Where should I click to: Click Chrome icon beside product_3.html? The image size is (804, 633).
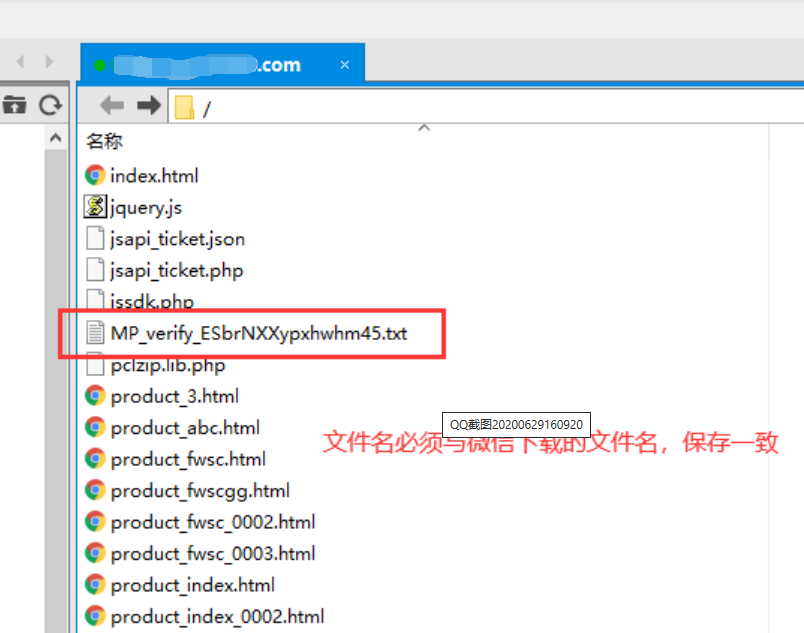[95, 396]
